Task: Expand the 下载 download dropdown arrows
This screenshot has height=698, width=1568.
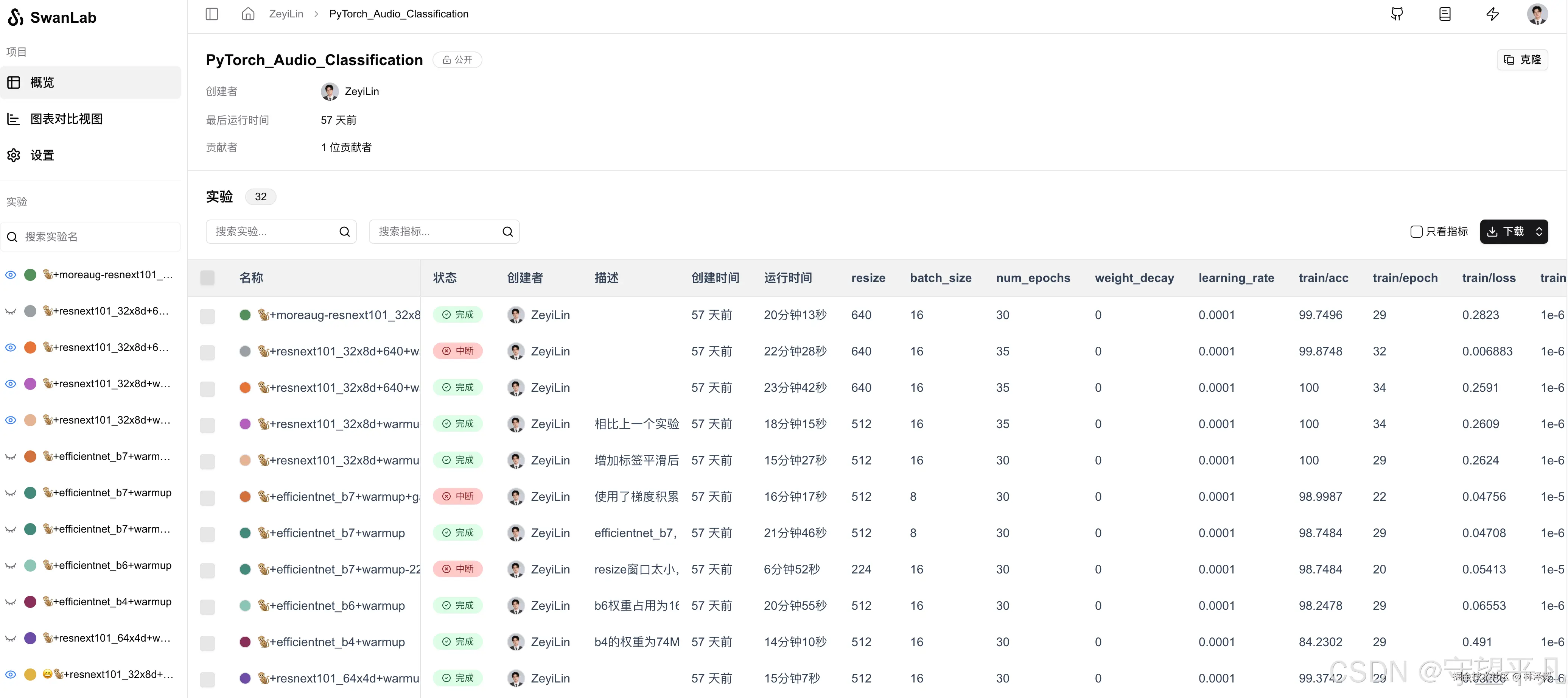Action: point(1539,231)
